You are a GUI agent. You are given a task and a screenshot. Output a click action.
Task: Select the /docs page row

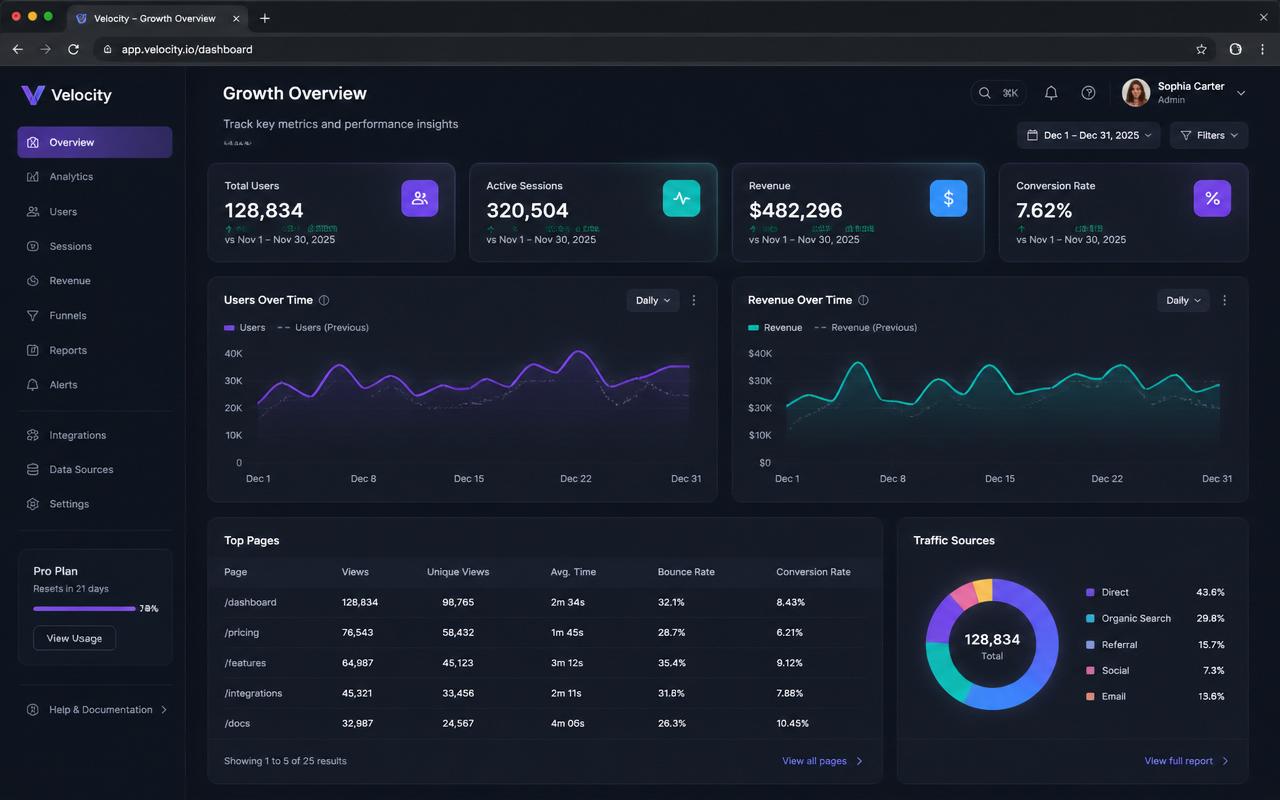click(545, 723)
